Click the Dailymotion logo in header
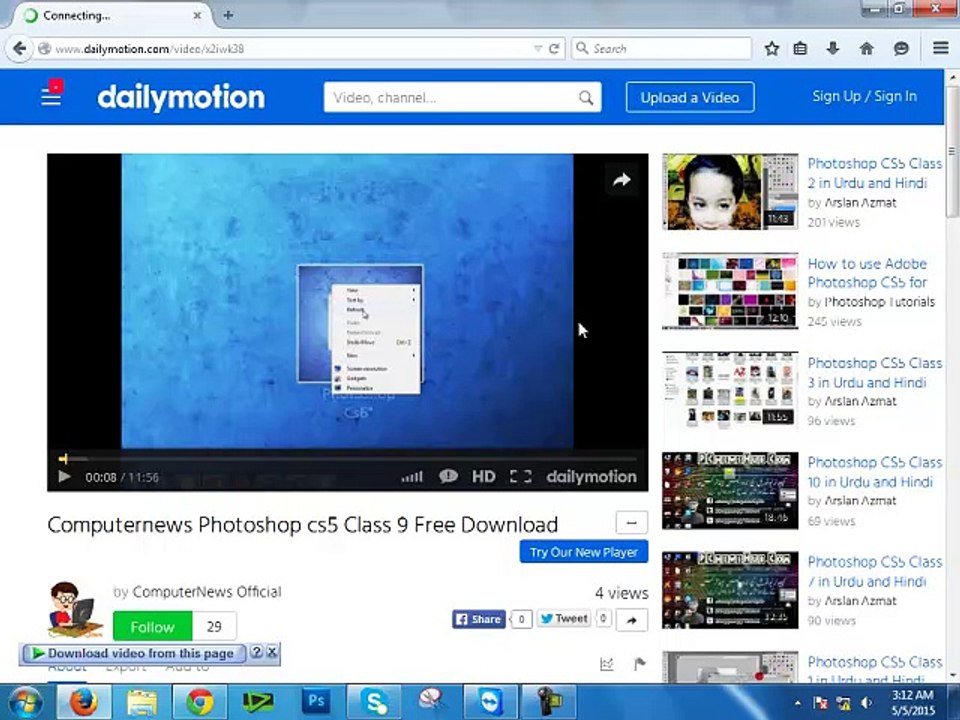 coord(181,97)
